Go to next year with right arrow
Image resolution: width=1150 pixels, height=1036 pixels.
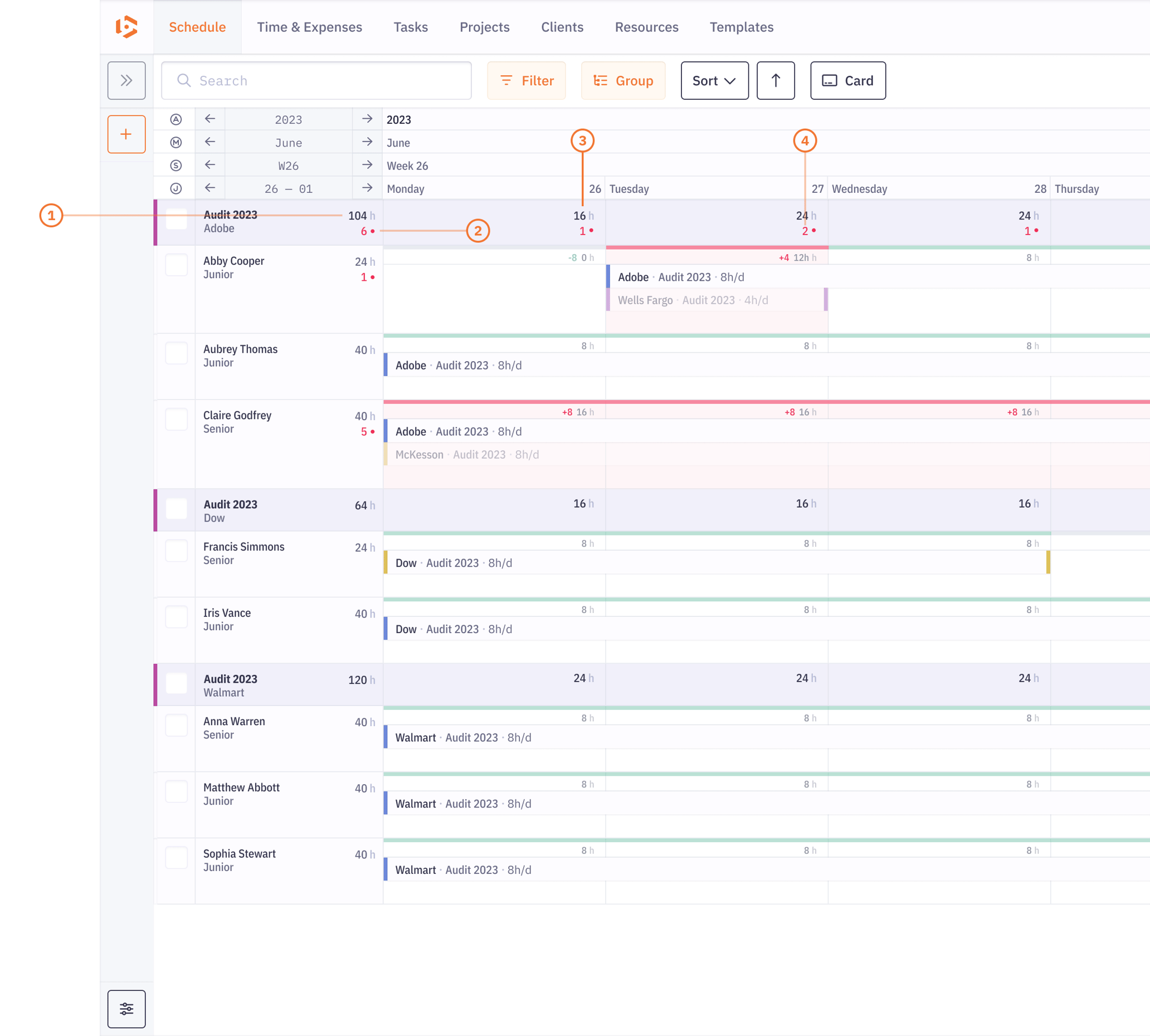[x=367, y=119]
